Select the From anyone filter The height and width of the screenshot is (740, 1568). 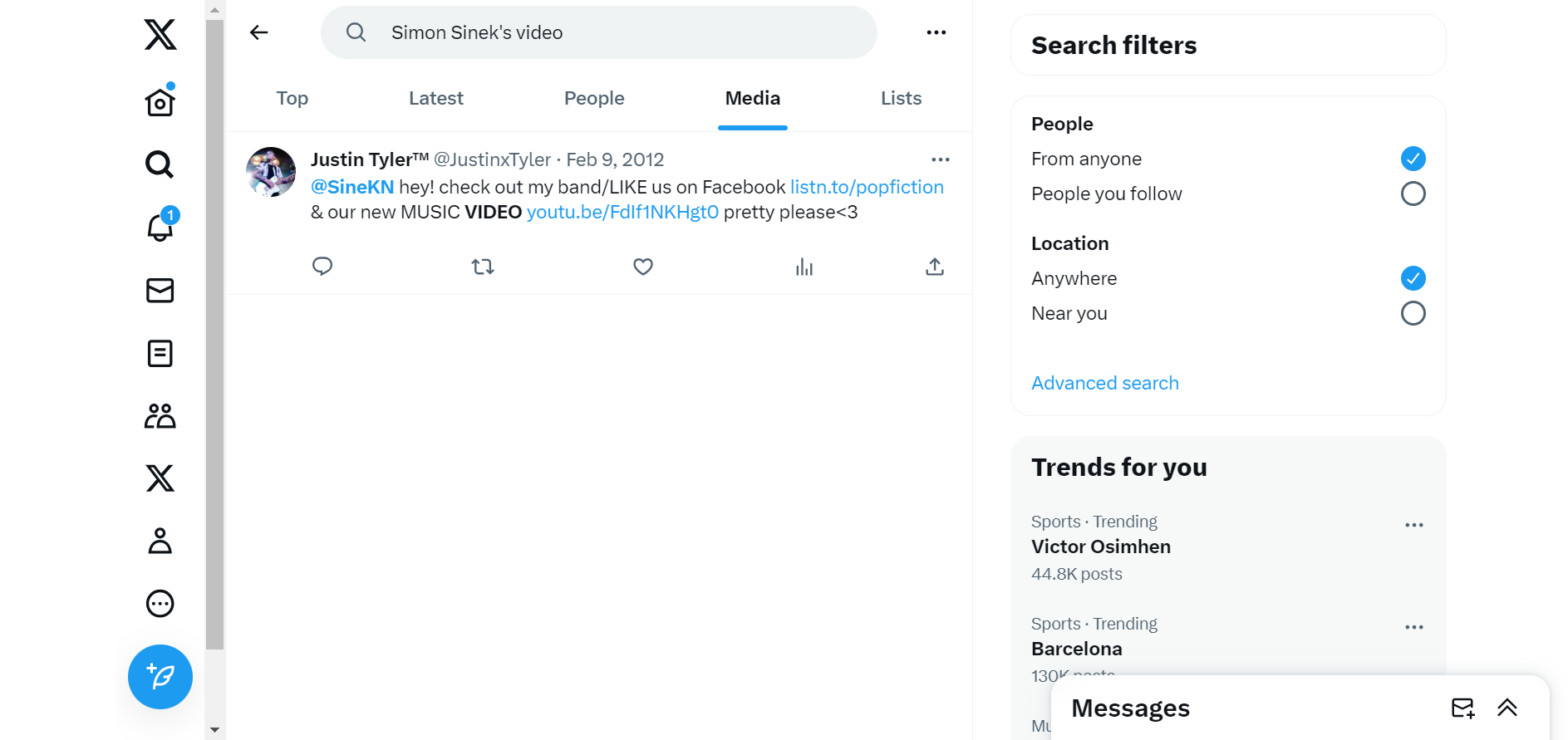coord(1413,158)
